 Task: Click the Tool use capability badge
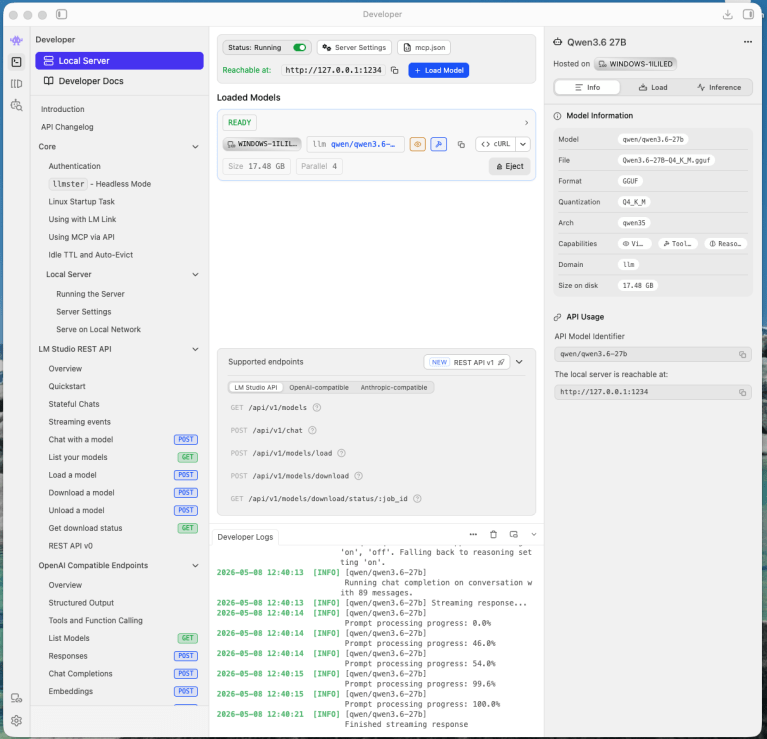(x=677, y=244)
